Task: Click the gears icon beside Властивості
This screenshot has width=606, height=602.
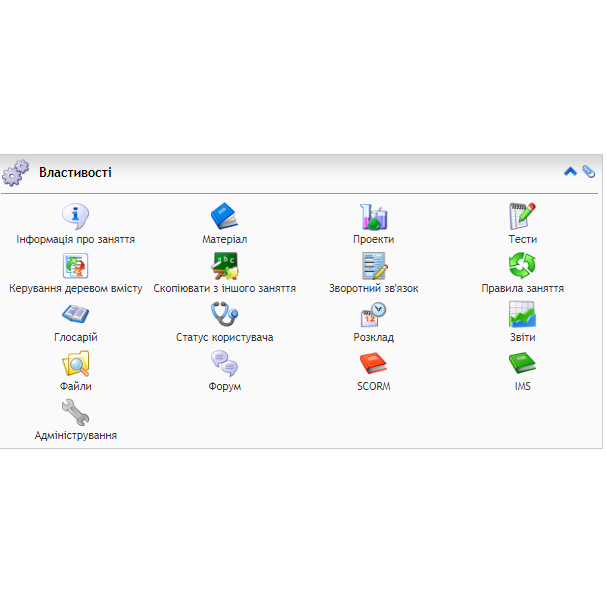Action: (15, 173)
